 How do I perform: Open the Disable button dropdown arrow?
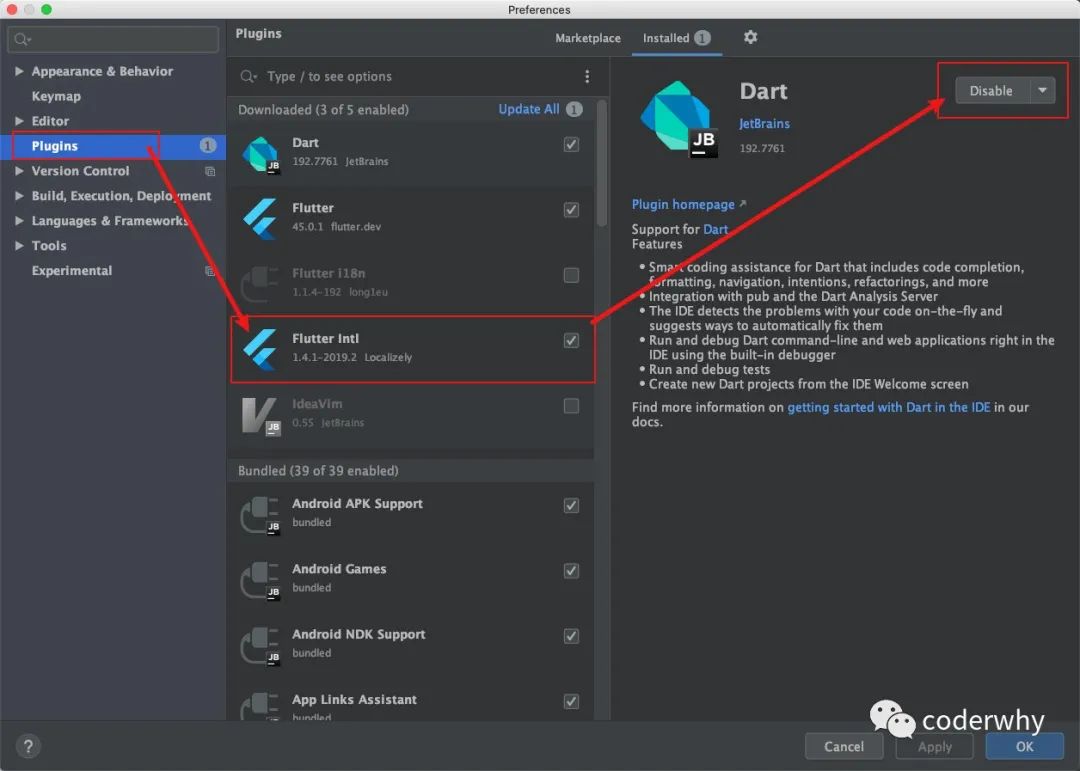pyautogui.click(x=1043, y=90)
